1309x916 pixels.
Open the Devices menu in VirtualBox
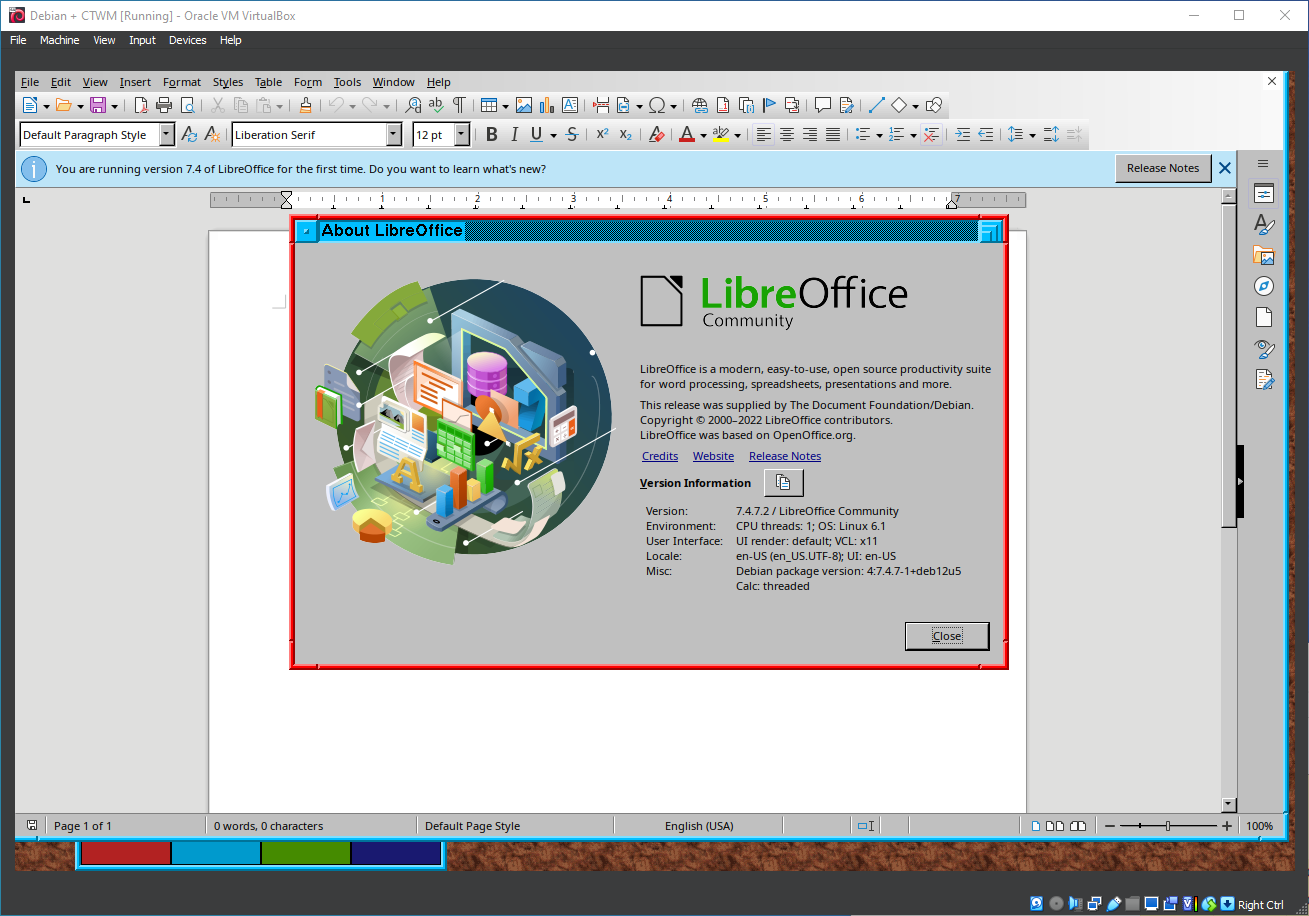pyautogui.click(x=187, y=40)
